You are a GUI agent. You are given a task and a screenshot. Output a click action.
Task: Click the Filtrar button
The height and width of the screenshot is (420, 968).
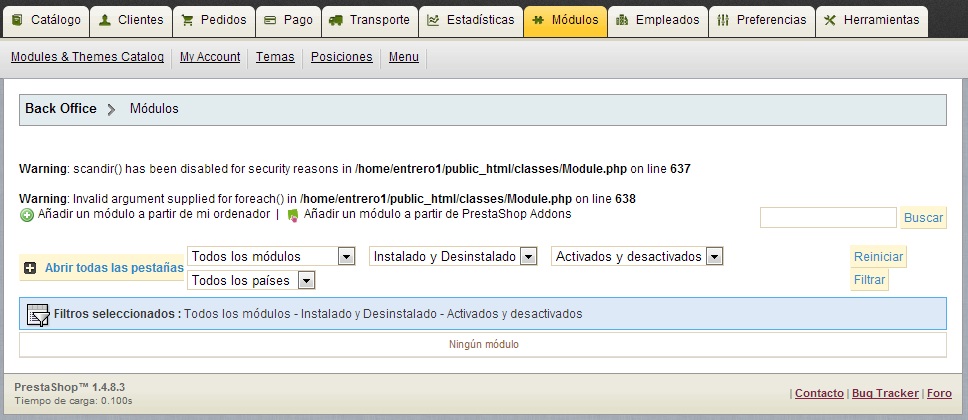pos(869,280)
